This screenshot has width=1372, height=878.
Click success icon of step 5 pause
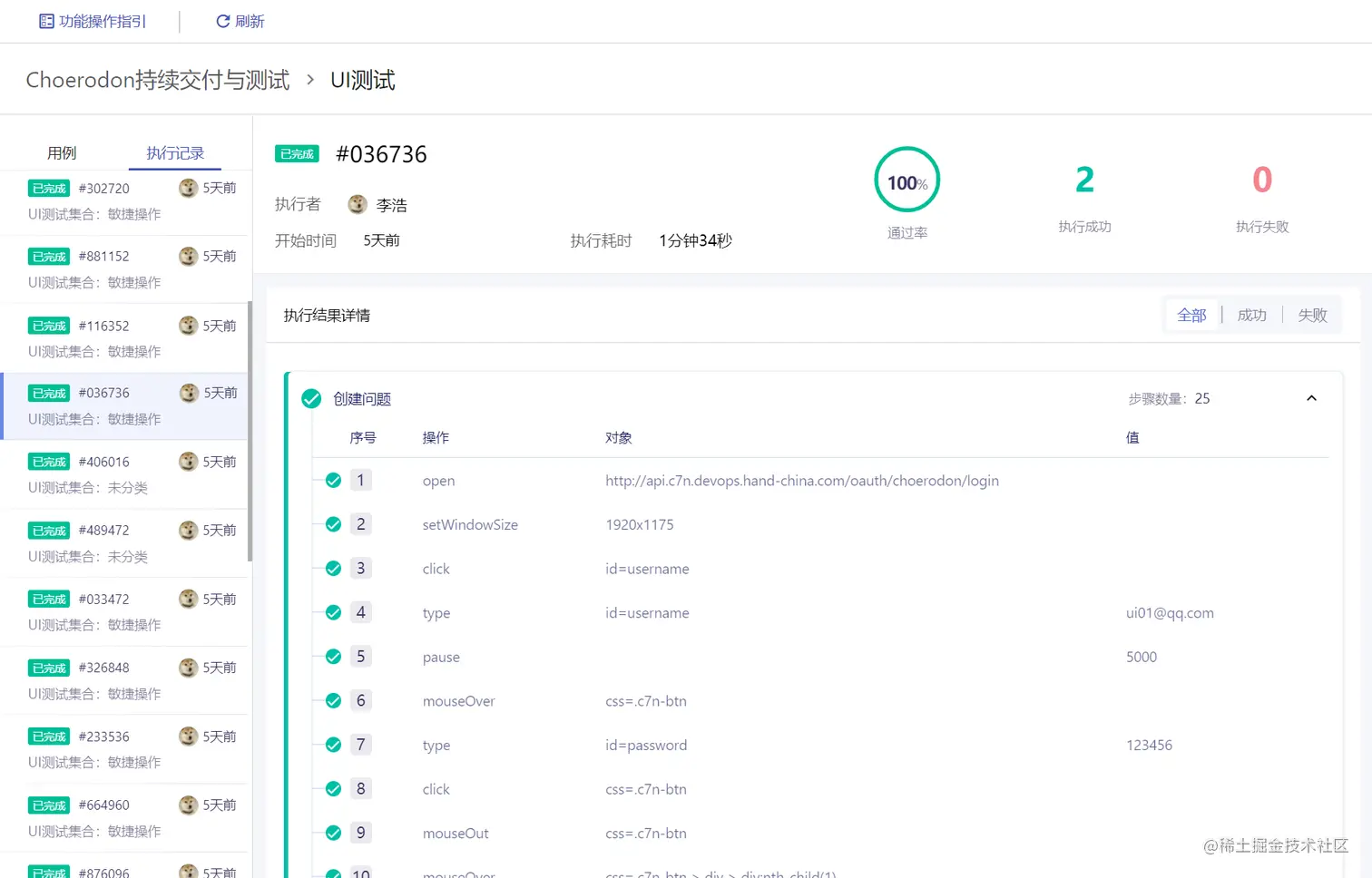(x=333, y=657)
